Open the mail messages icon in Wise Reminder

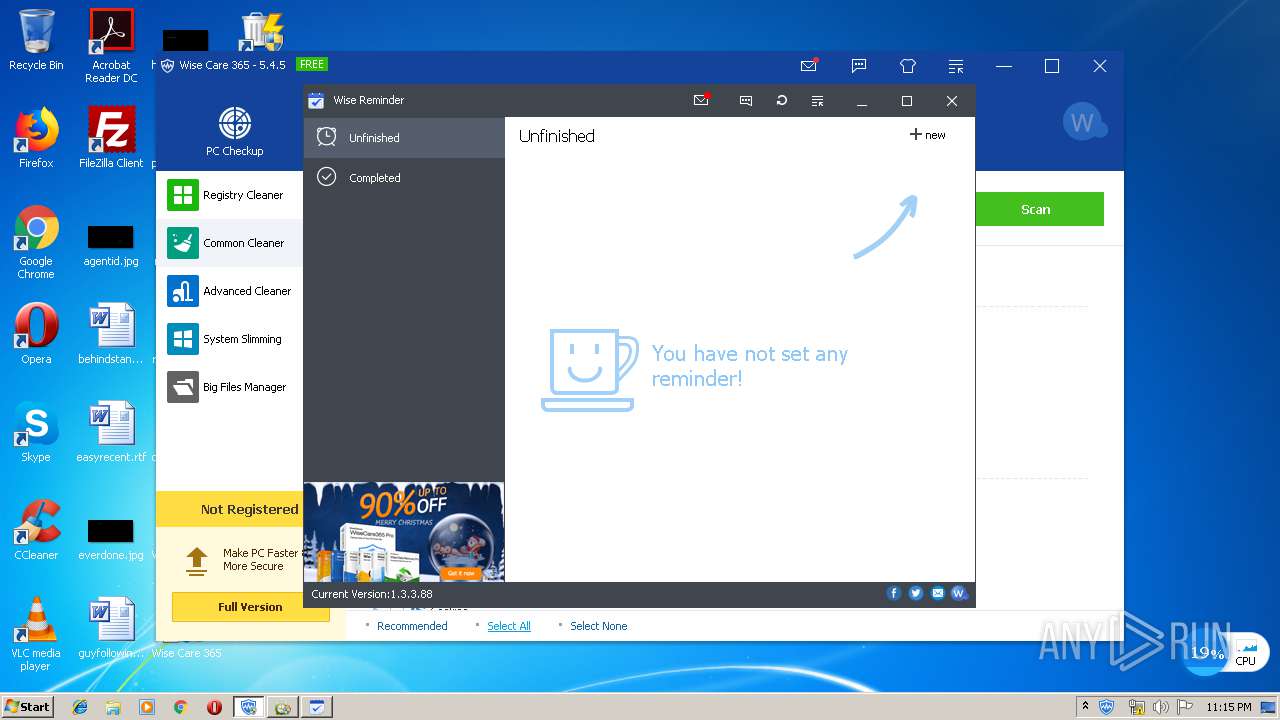[x=701, y=100]
